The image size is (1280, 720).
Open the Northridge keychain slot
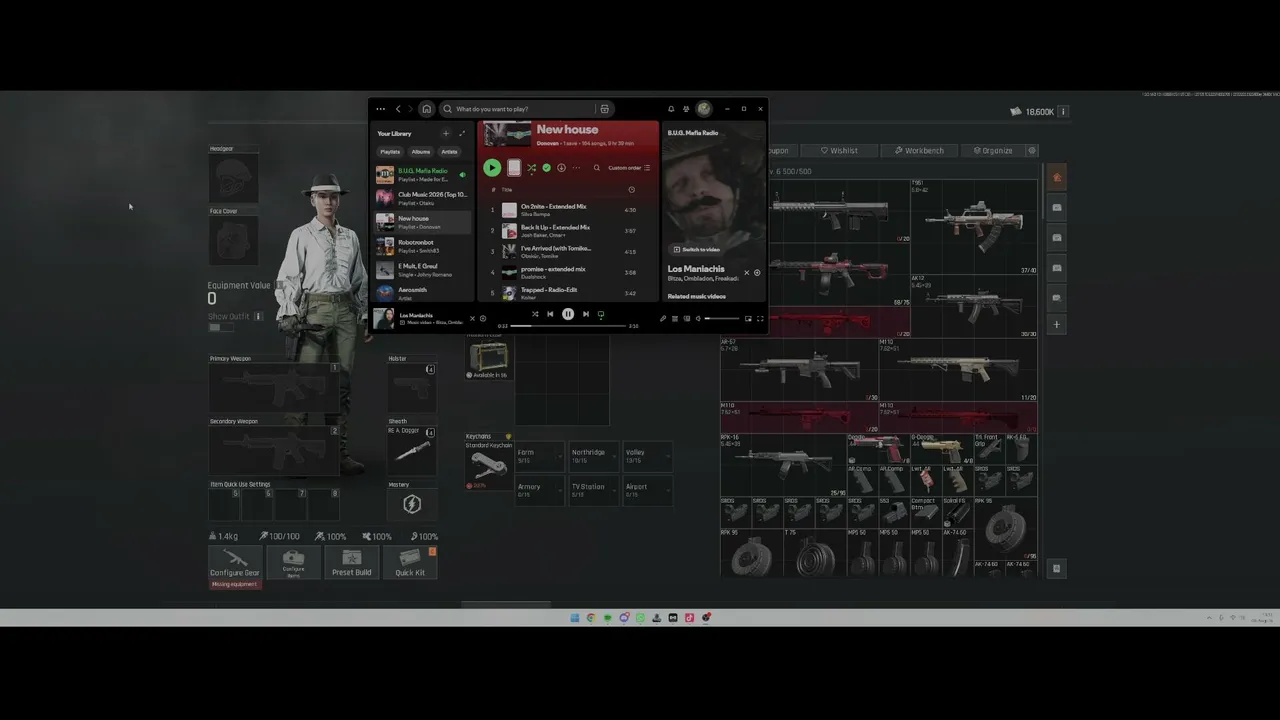coord(594,456)
